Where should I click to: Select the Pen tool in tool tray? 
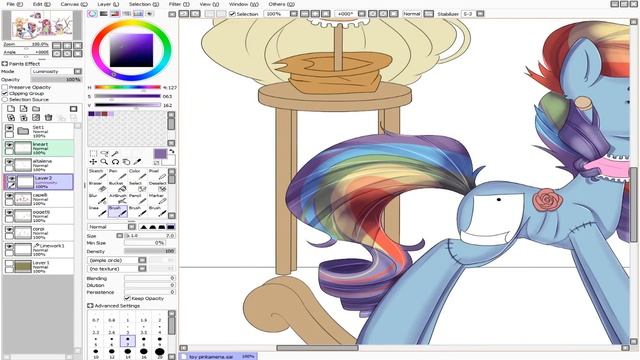(118, 174)
